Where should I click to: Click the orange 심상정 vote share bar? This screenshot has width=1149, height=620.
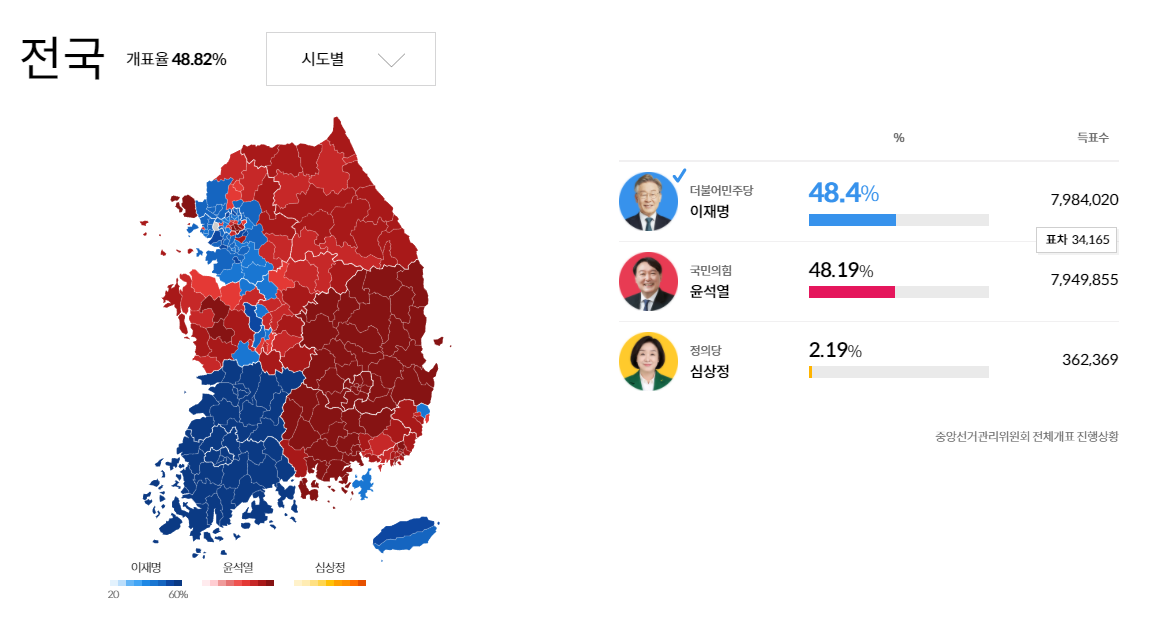point(810,372)
